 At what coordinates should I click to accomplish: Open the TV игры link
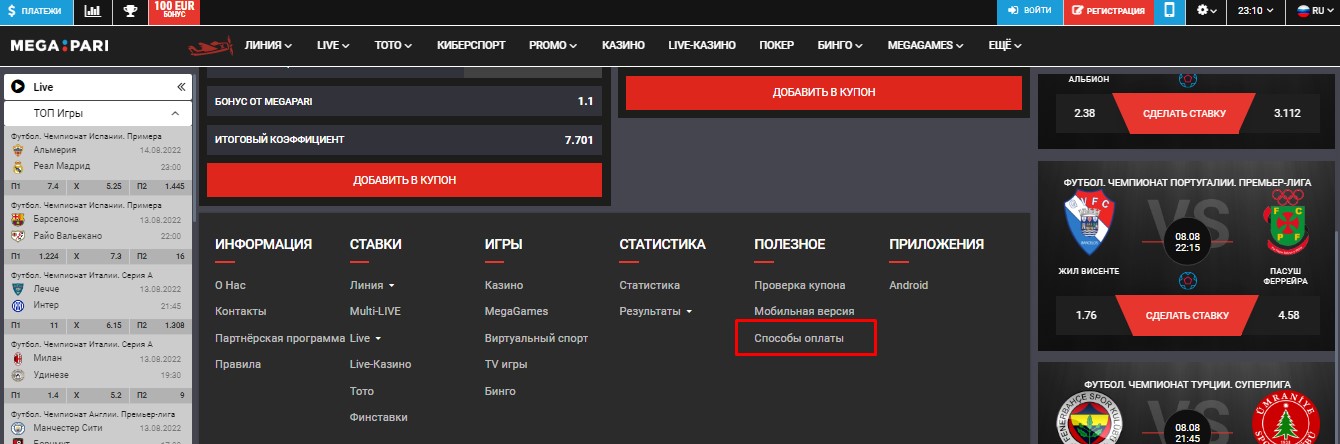click(x=506, y=364)
